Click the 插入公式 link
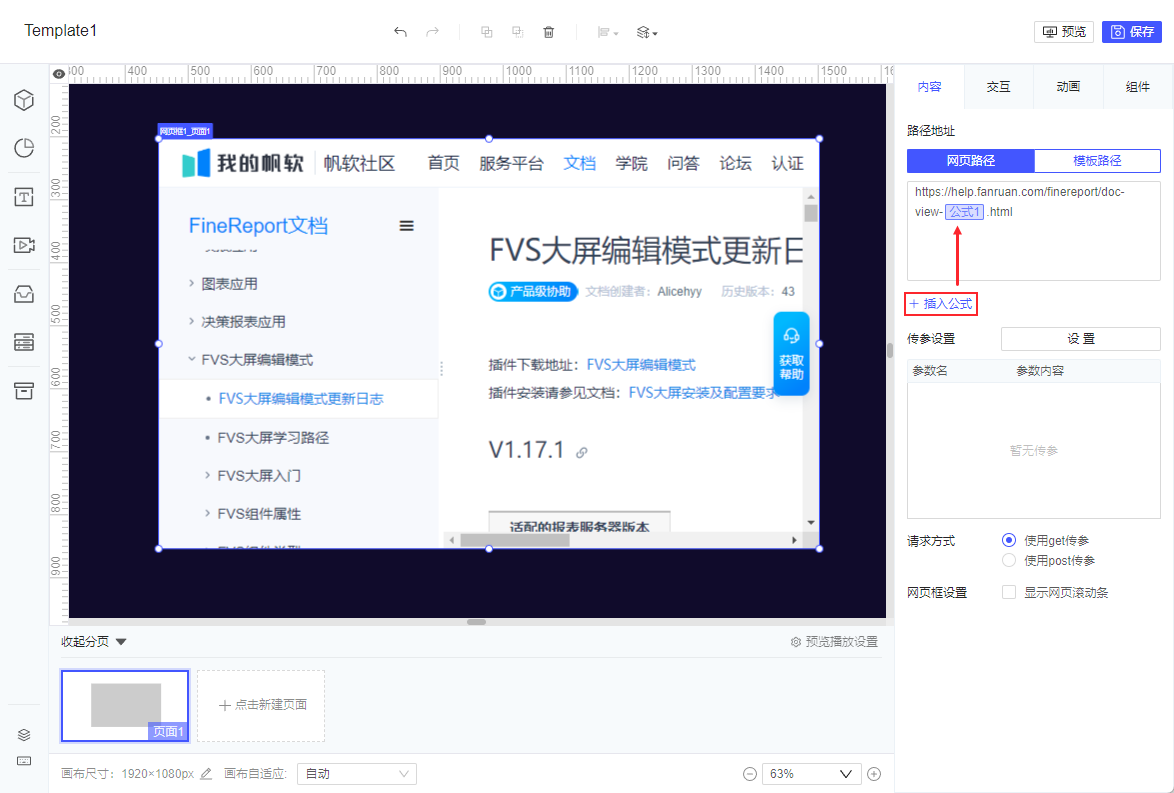Screen dimensions: 1174x793 pyautogui.click(x=940, y=303)
